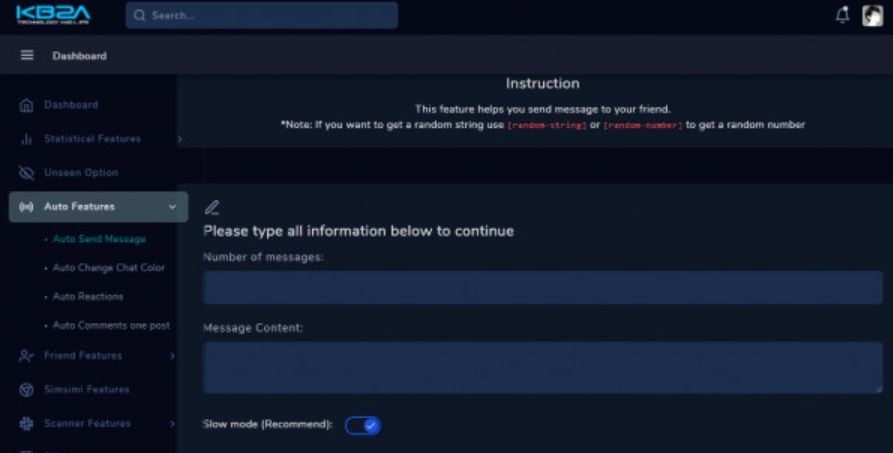Screen dimensions: 893x453
Task: Toggle the hamburger sidebar menu
Action: [x=27, y=55]
